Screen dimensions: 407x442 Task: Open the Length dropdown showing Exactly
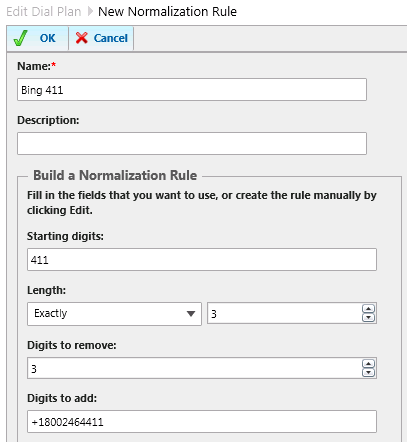click(x=114, y=314)
